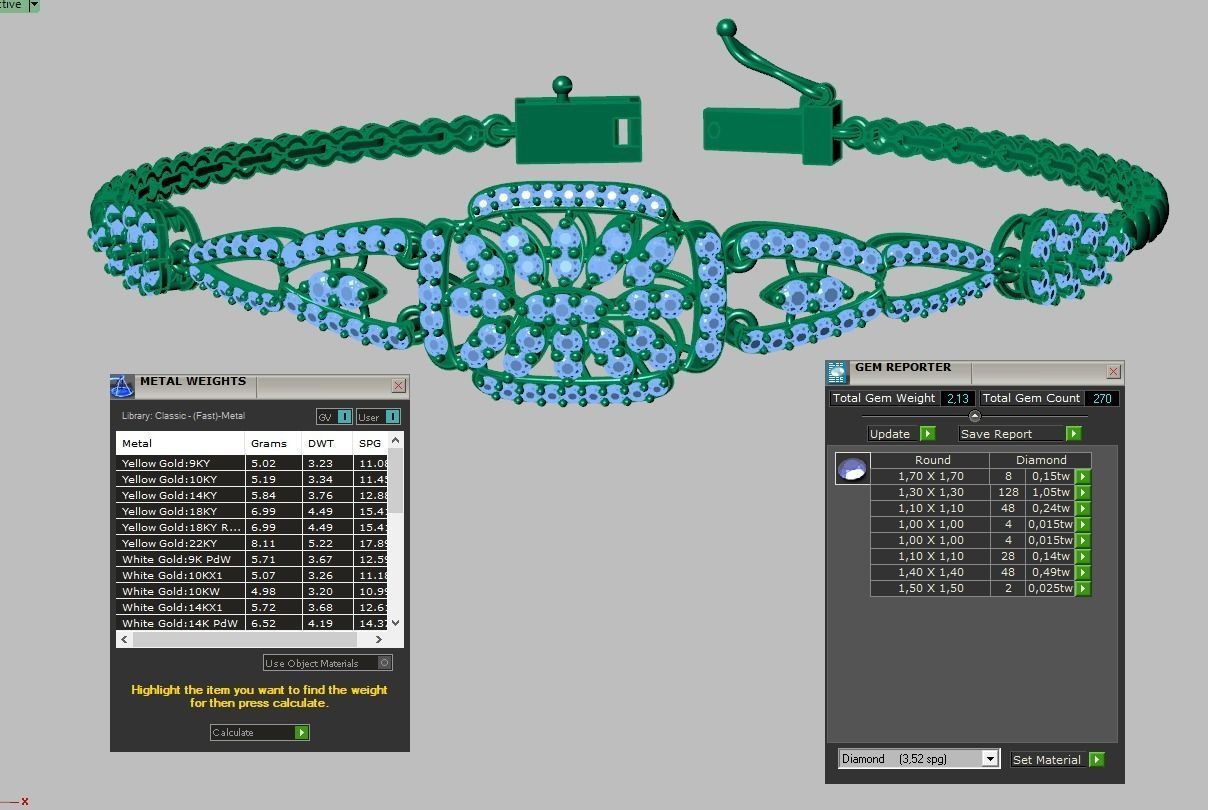Click the Save Report button
1208x810 pixels.
[x=1020, y=434]
